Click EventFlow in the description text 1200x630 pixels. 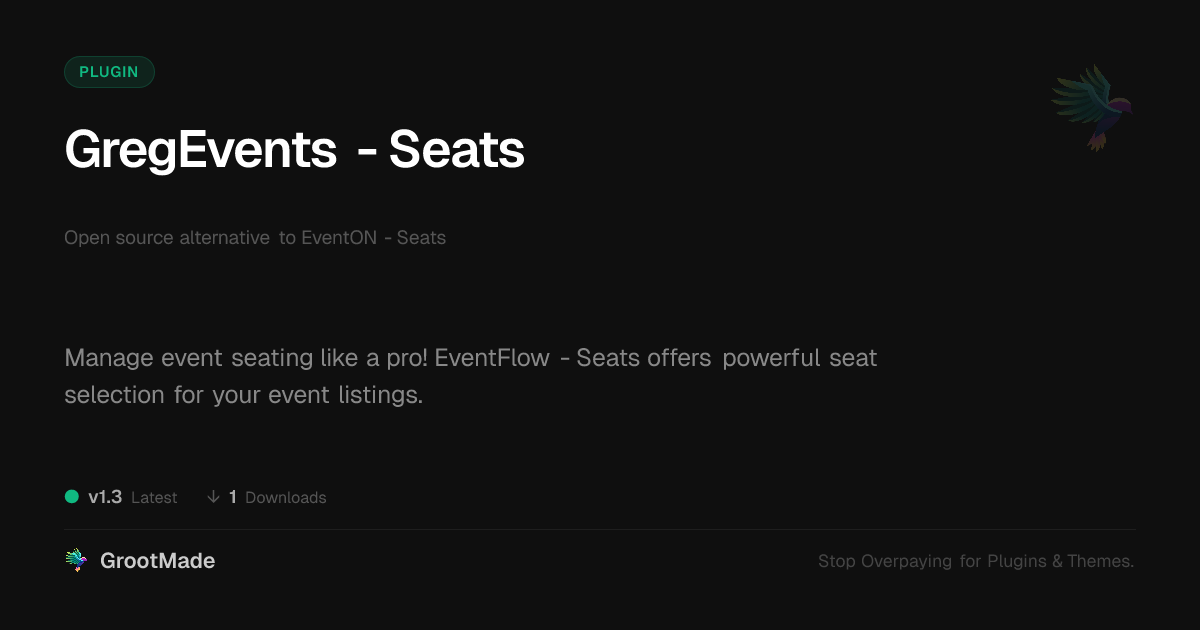click(x=492, y=358)
